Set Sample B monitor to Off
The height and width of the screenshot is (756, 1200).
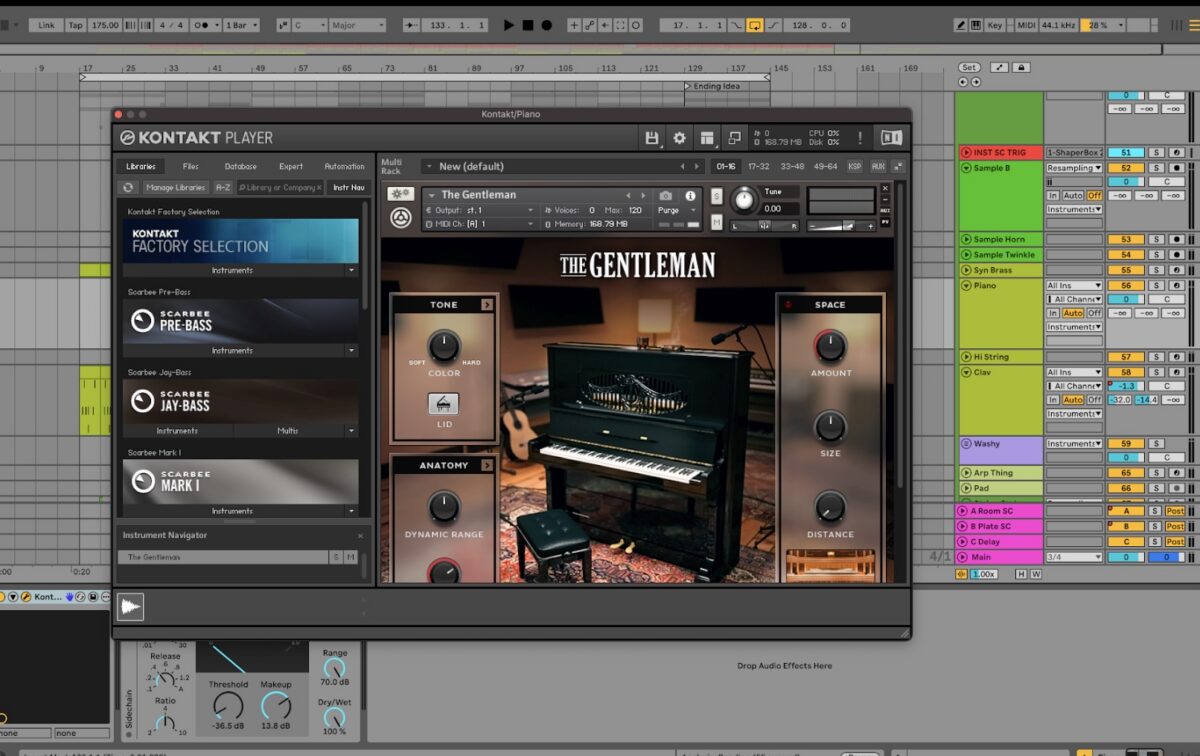click(1094, 196)
